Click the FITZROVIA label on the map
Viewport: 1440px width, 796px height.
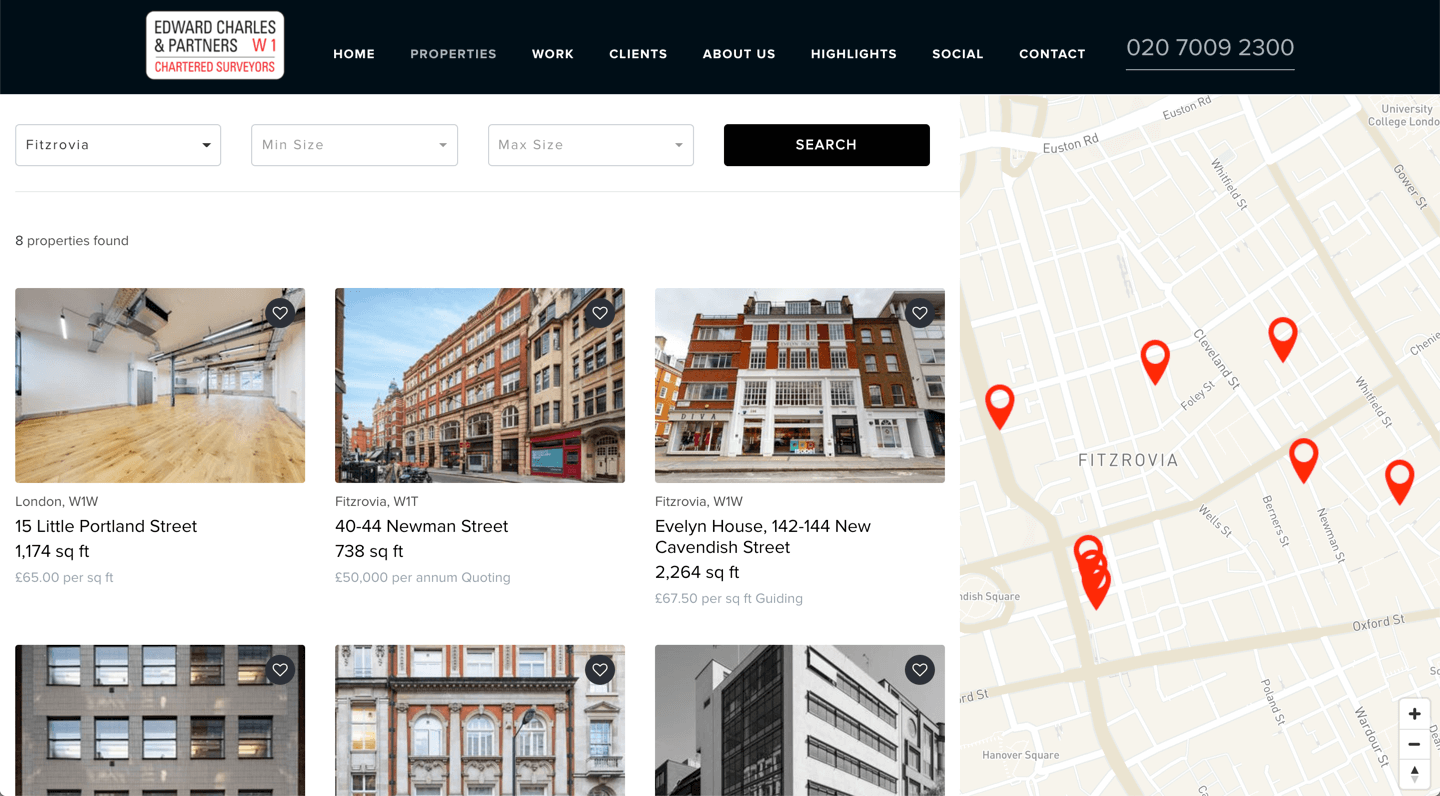(1128, 460)
